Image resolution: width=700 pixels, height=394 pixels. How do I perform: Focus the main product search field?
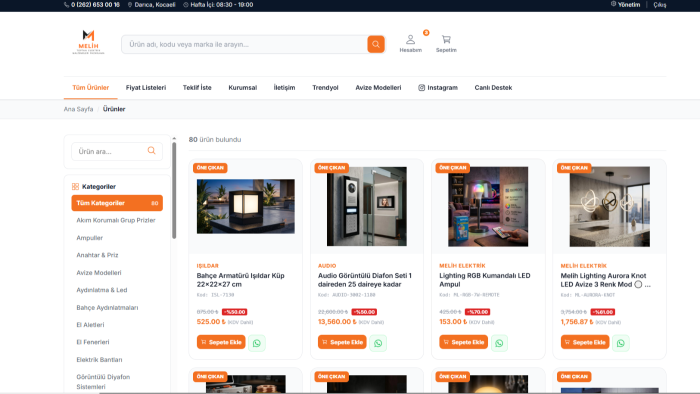(244, 44)
